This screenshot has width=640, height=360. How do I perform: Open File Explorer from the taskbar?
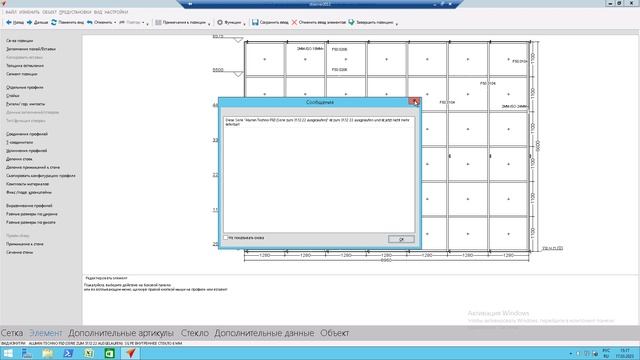click(47, 353)
